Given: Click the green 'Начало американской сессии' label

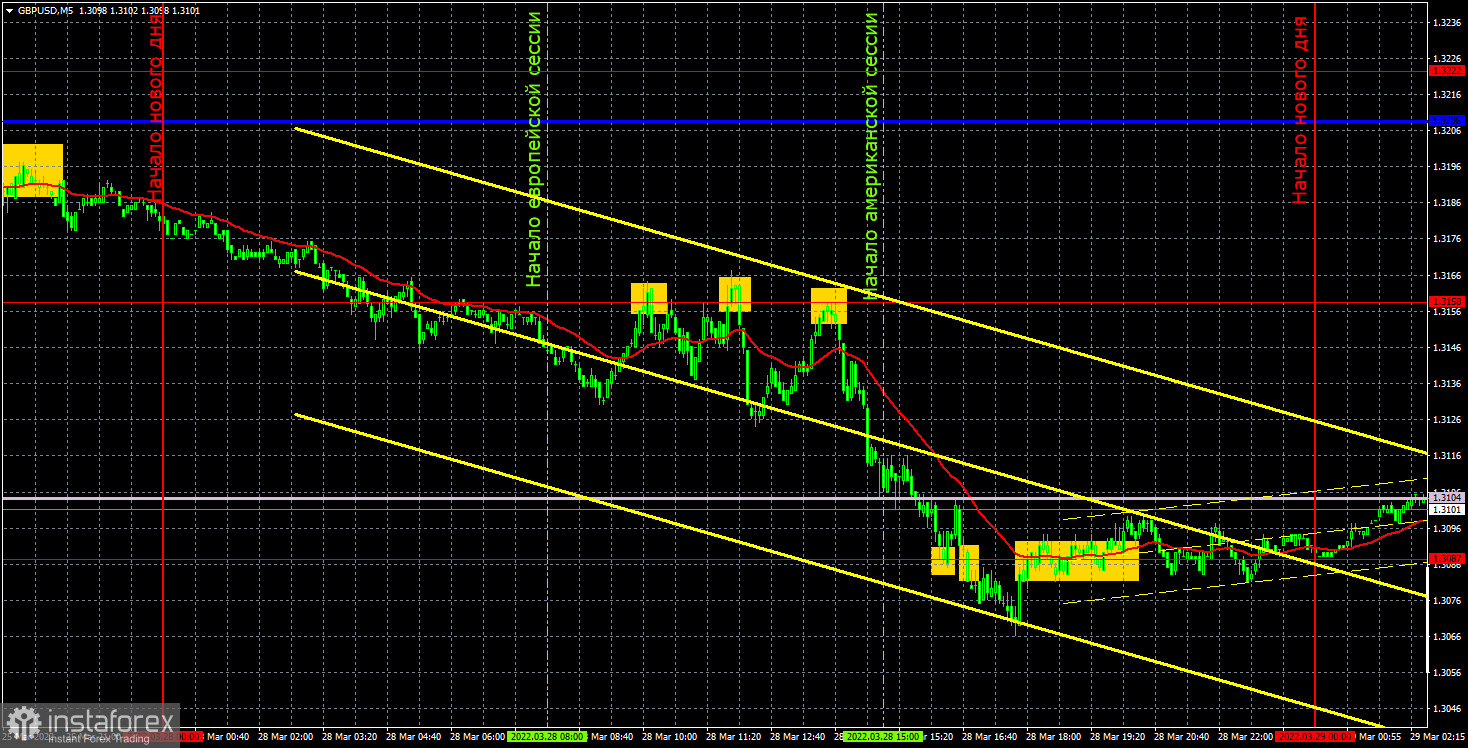Looking at the screenshot, I should coord(871,156).
